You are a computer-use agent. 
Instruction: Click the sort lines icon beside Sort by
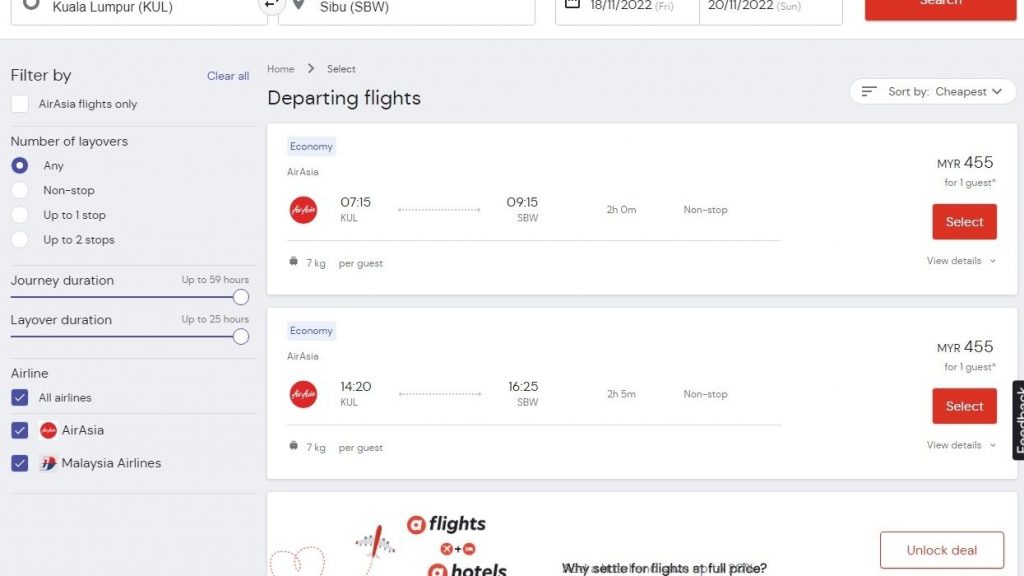pyautogui.click(x=869, y=92)
